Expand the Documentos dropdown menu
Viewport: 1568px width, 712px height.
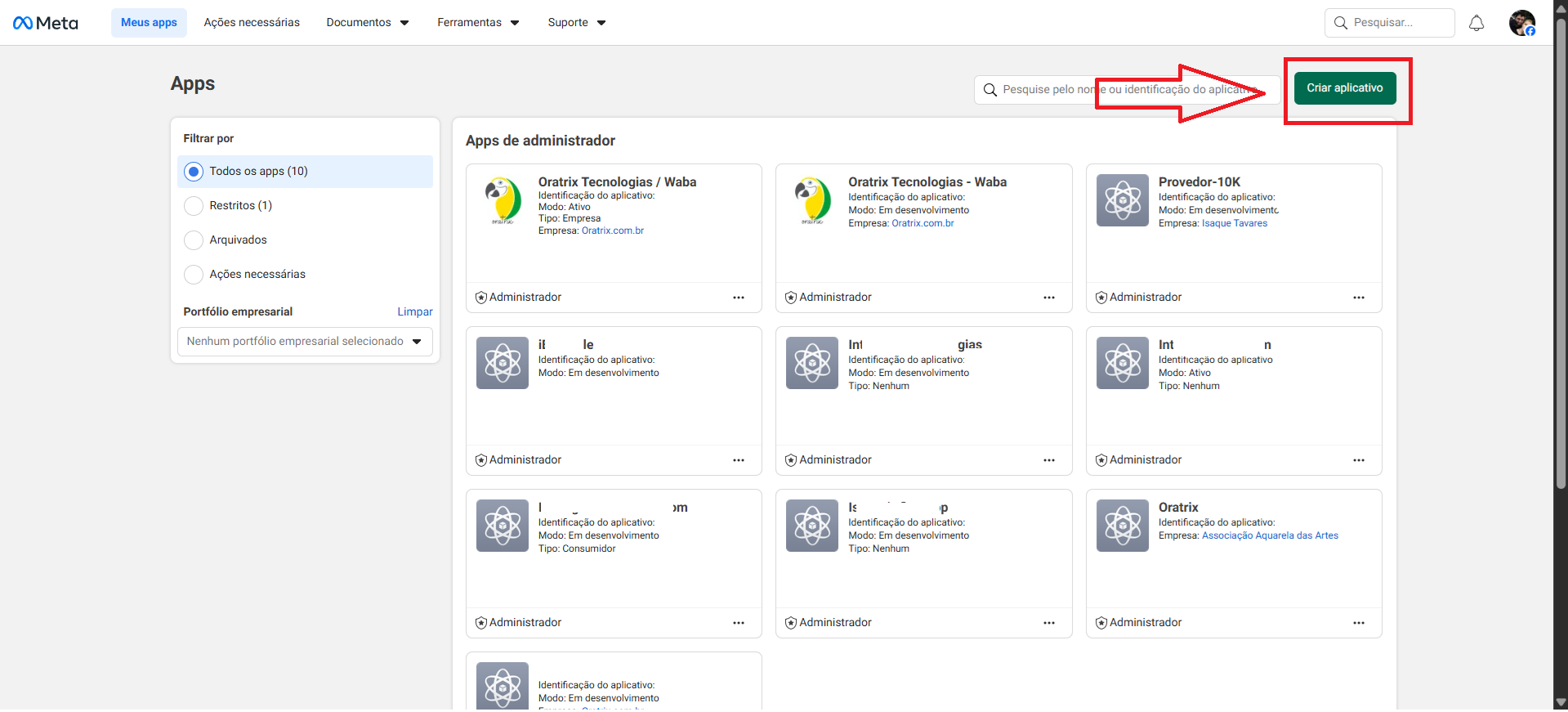tap(367, 23)
